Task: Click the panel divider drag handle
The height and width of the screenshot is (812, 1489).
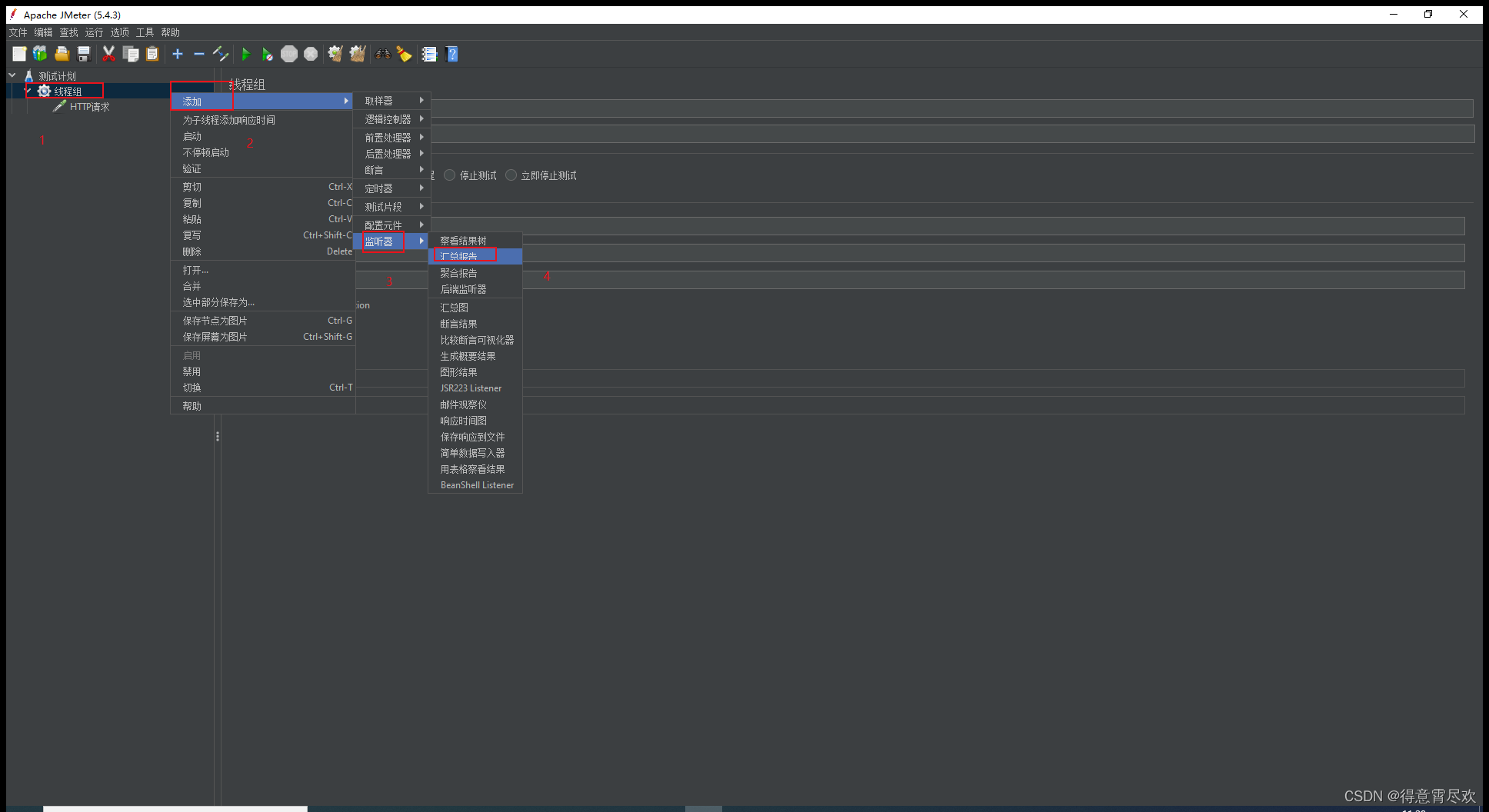Action: point(218,436)
